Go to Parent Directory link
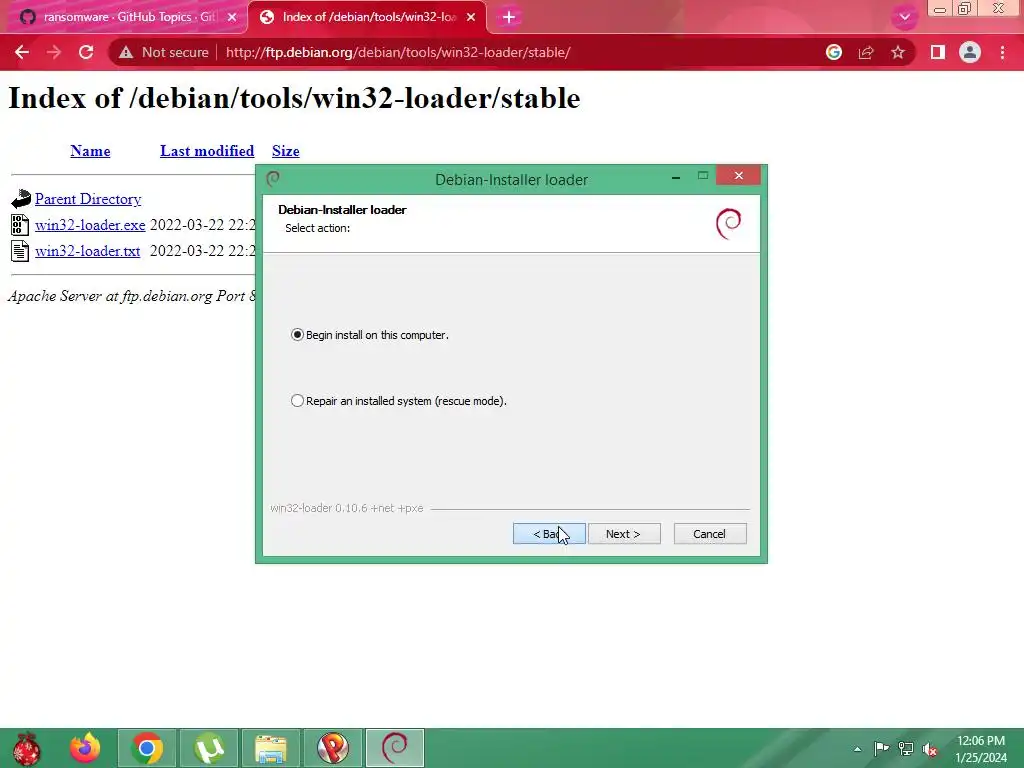The image size is (1024, 768). [88, 199]
